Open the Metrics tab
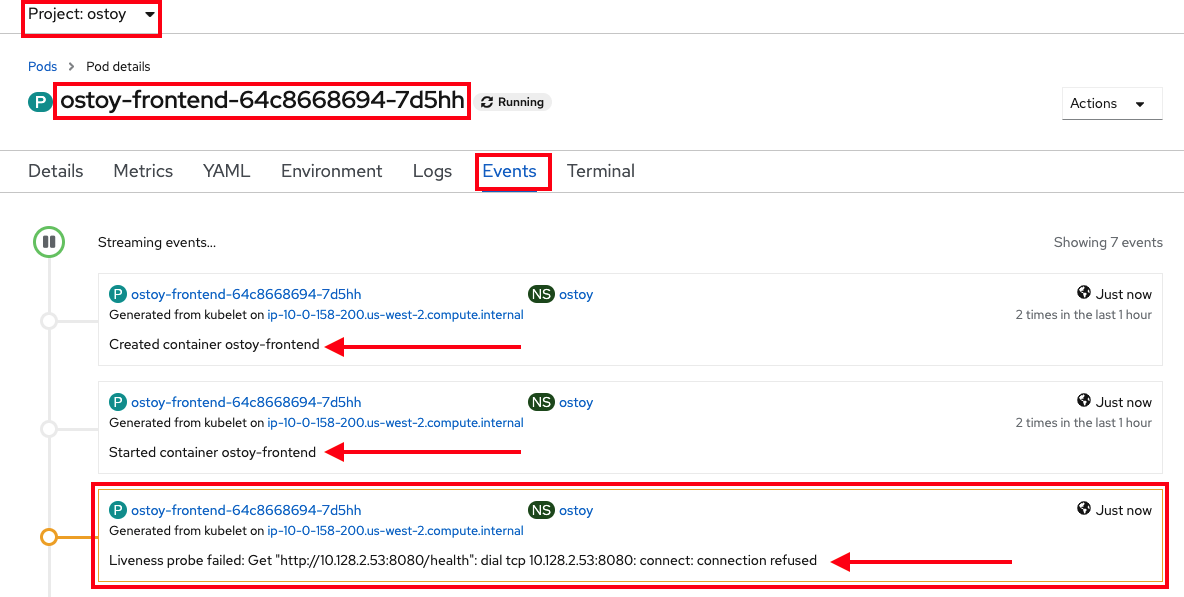The image size is (1184, 597). [x=143, y=171]
